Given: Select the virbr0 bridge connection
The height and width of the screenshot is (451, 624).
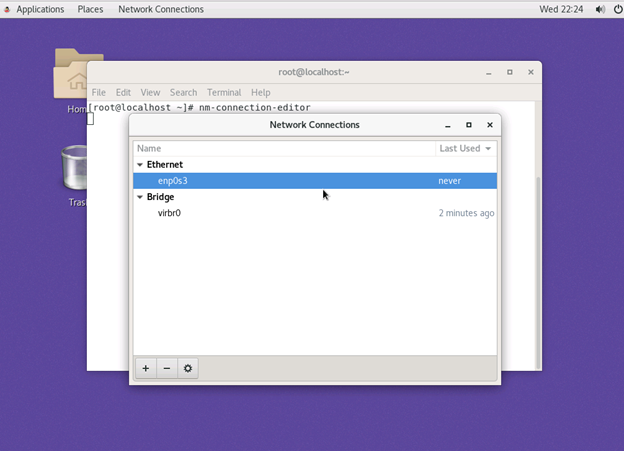Looking at the screenshot, I should click(315, 213).
